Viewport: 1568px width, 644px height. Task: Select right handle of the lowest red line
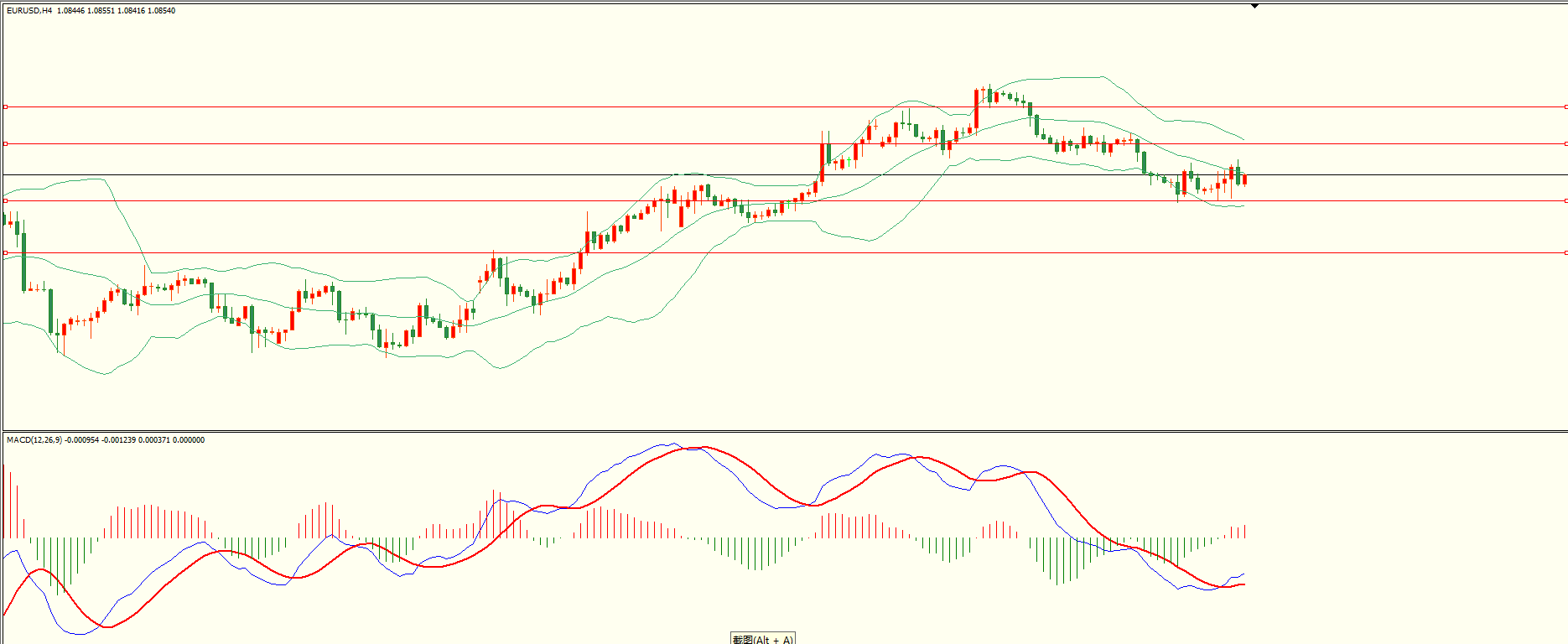click(1565, 252)
